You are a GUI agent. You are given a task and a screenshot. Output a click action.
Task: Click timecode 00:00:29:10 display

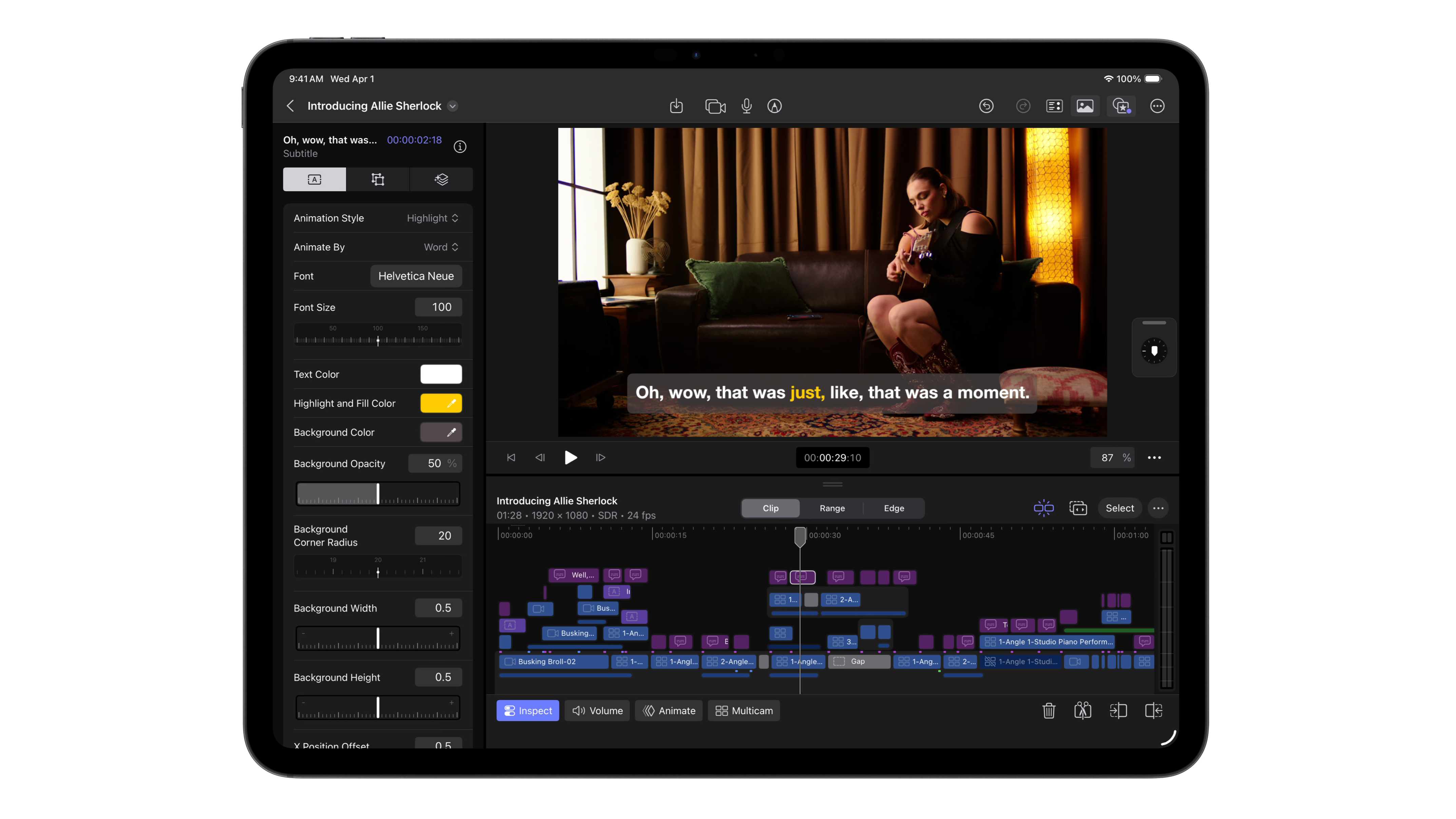pos(832,458)
